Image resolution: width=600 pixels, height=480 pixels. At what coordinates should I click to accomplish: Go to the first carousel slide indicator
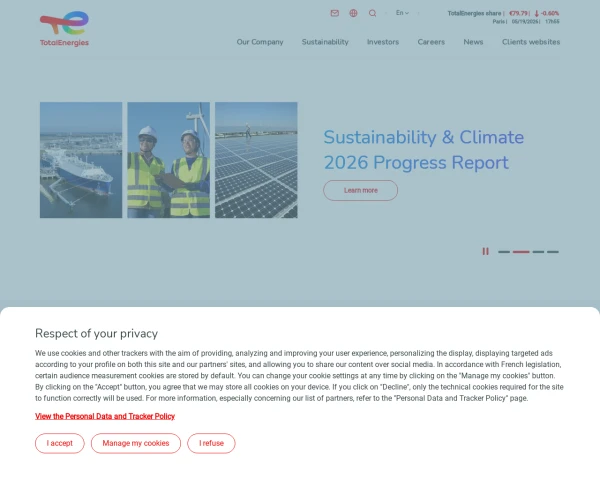[504, 252]
